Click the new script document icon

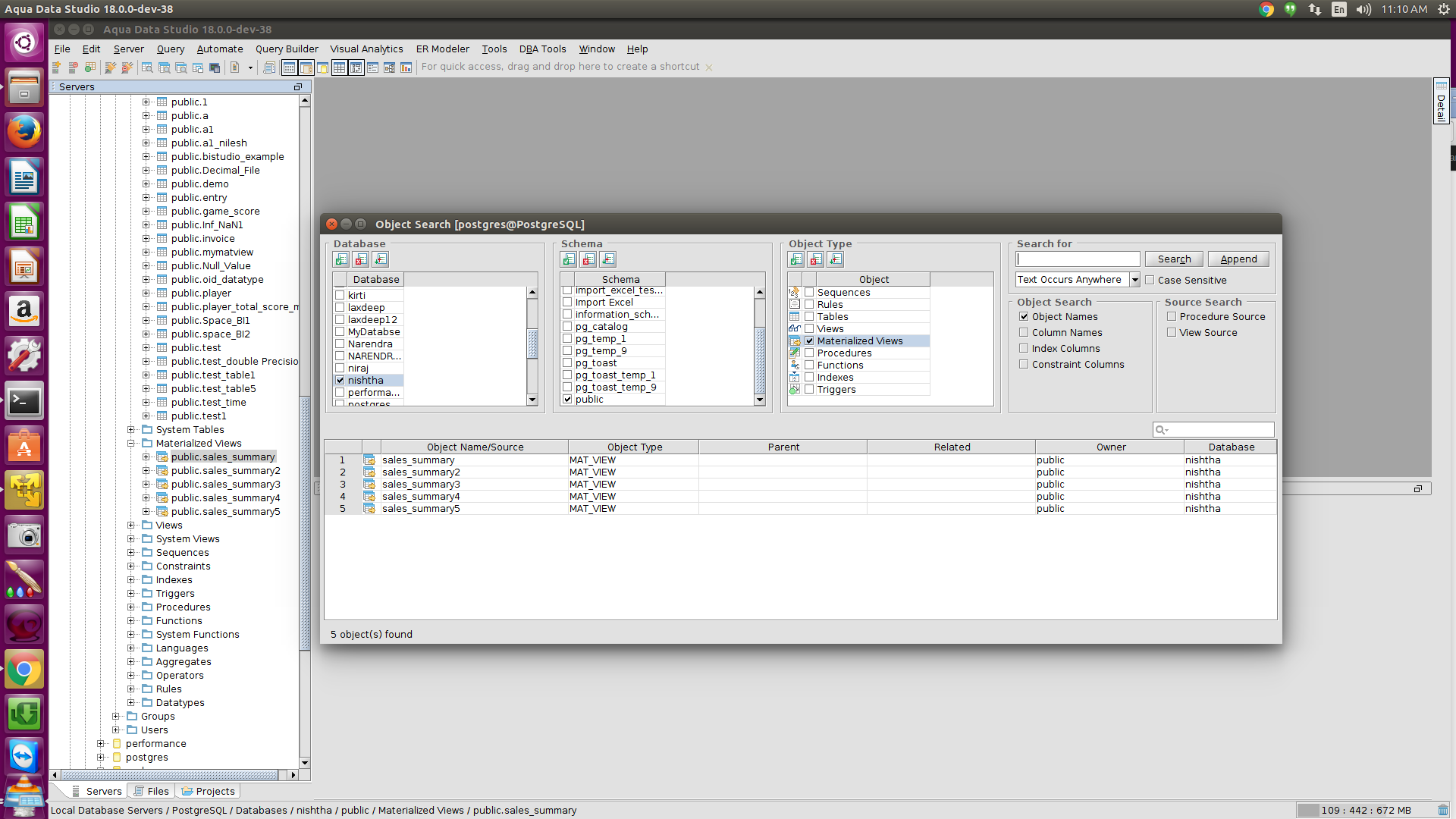[x=235, y=67]
